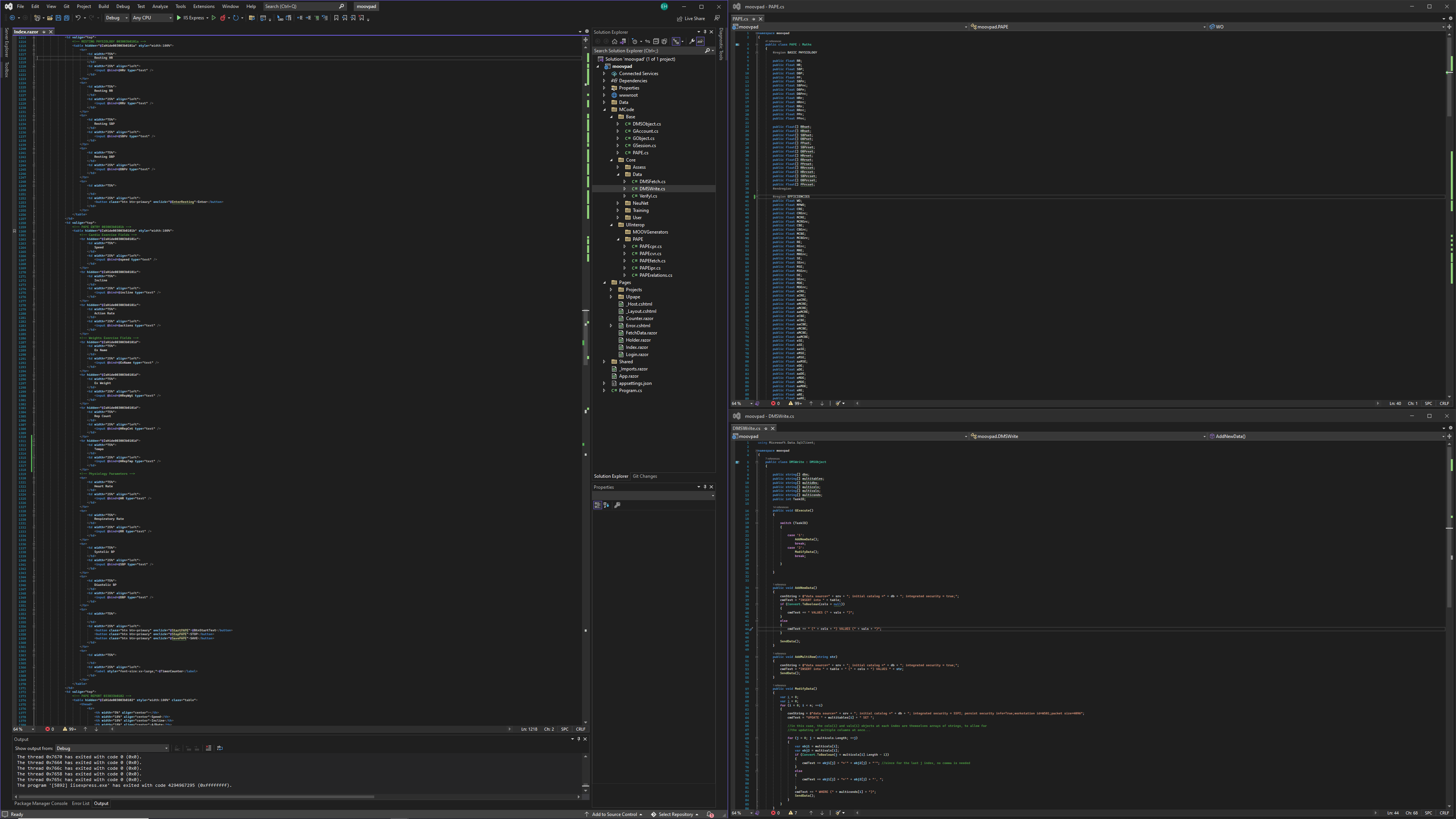Screen dimensions: 1456x819
Task: Click Clear All icon in Output panel
Action: pyautogui.click(x=208, y=748)
